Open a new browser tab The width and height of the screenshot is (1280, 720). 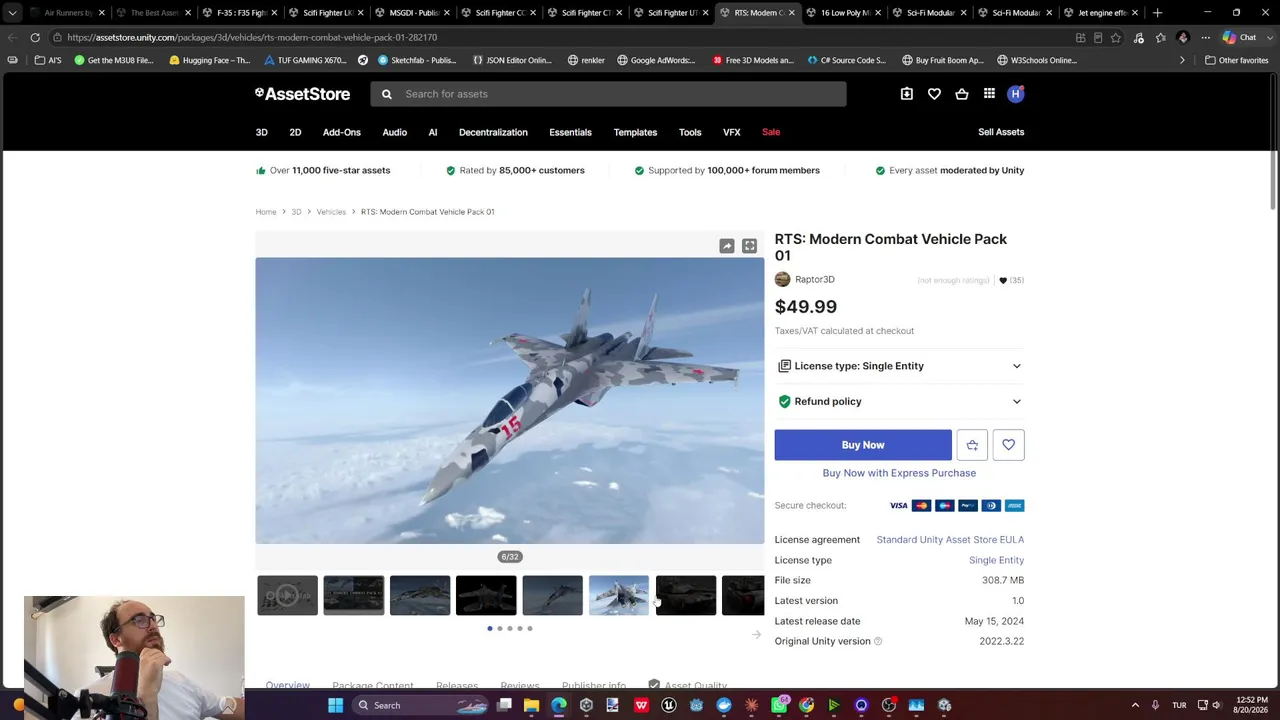(x=1157, y=13)
